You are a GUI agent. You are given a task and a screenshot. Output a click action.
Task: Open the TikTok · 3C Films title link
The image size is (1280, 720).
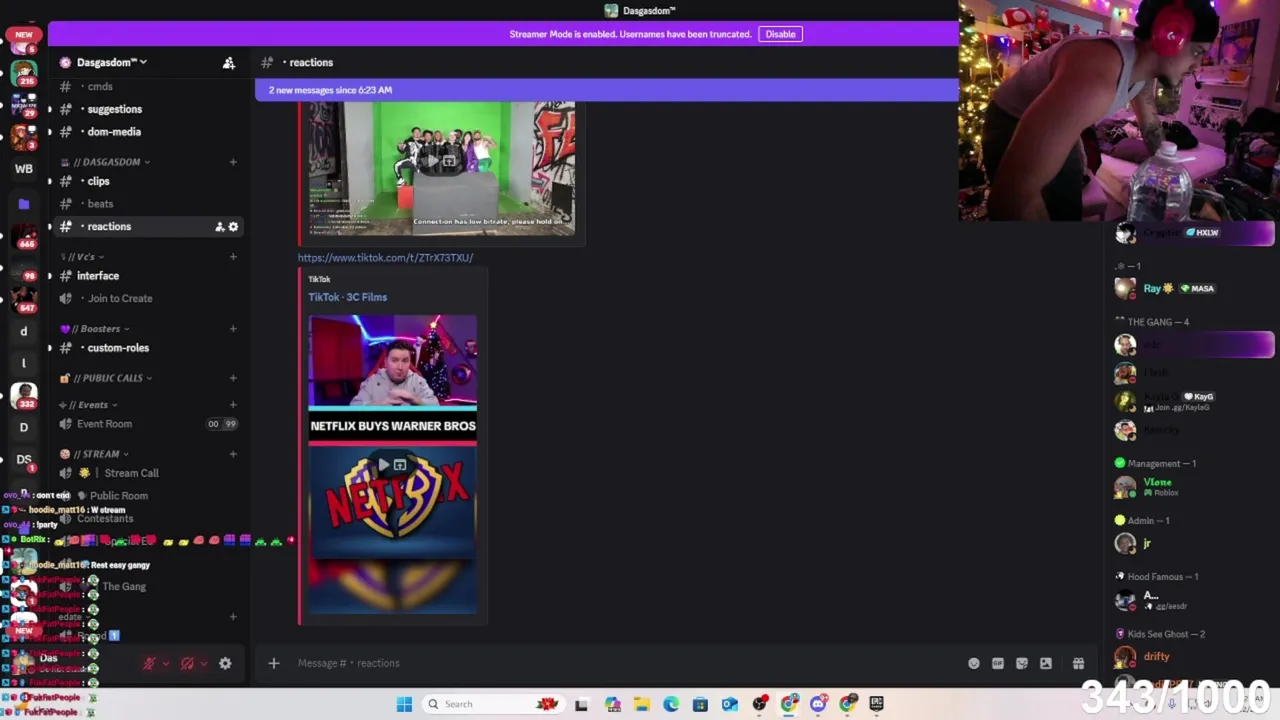(347, 297)
